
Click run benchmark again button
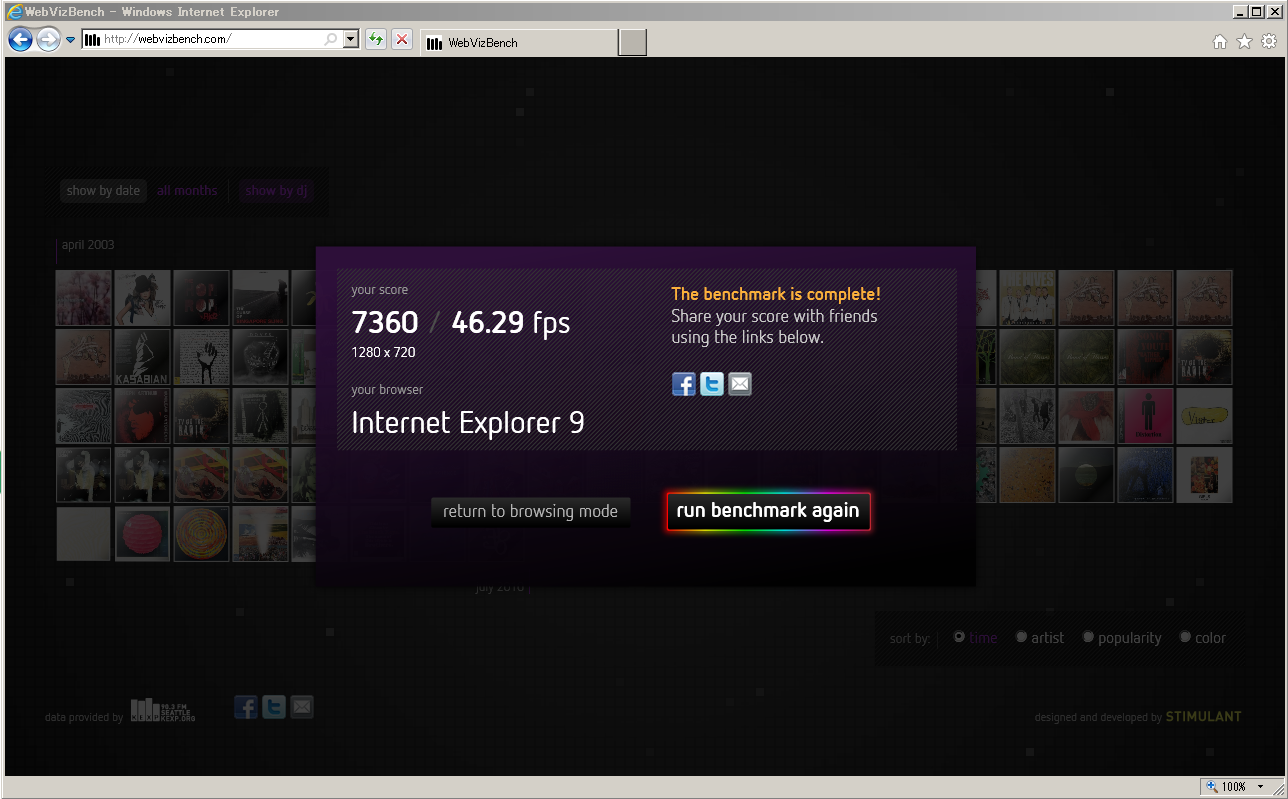coord(768,511)
